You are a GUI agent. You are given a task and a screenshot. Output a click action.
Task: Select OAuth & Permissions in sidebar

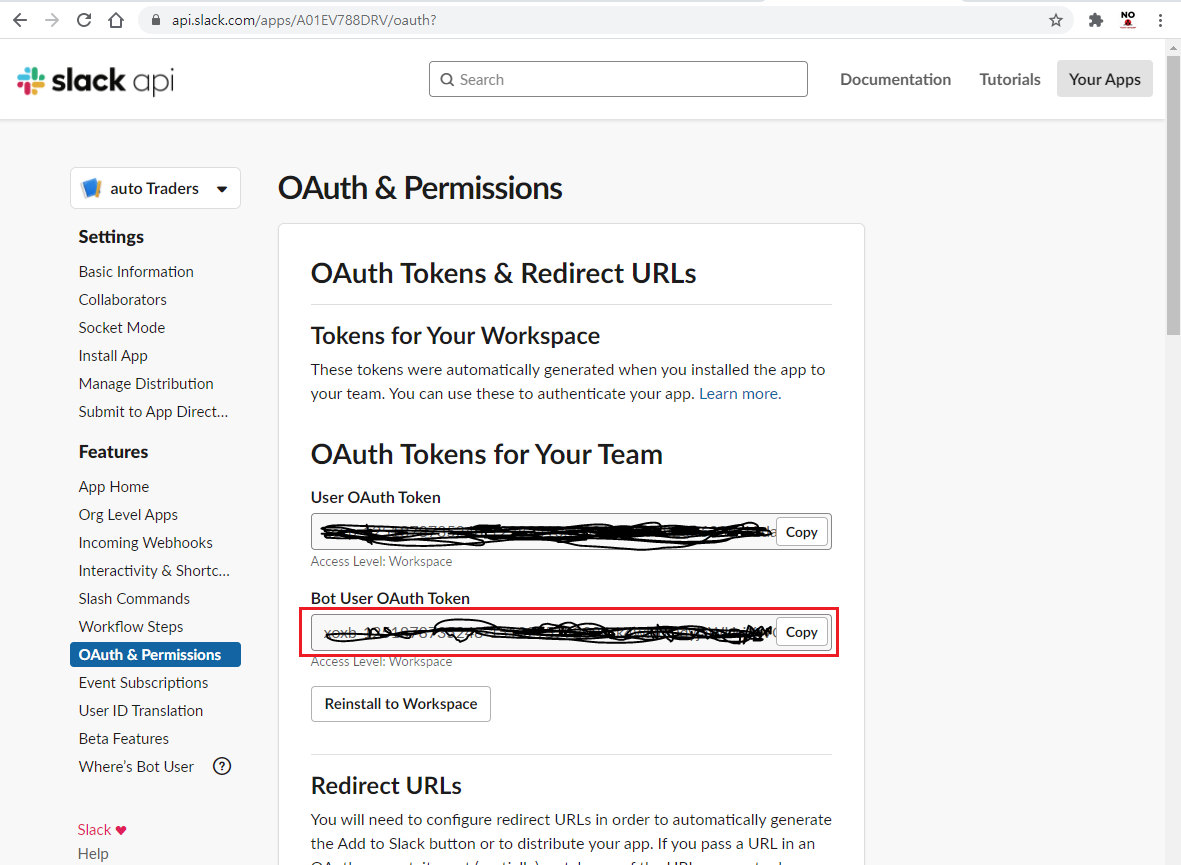coord(155,654)
